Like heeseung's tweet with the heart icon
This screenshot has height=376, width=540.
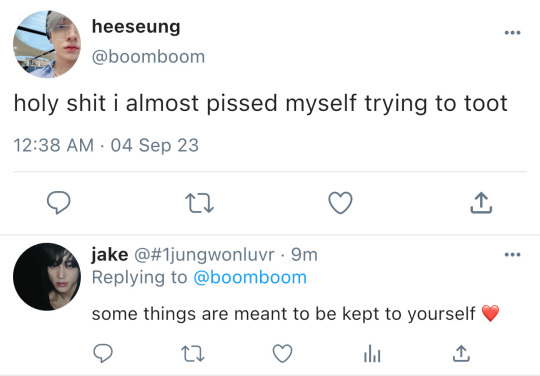pos(340,203)
